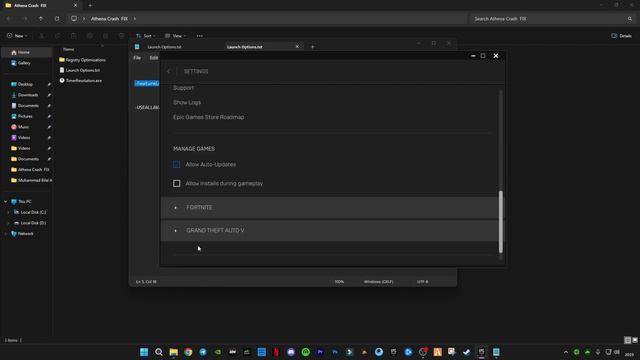The width and height of the screenshot is (640, 360).
Task: Switch to Notepad from the taskbar
Action: coord(496,352)
